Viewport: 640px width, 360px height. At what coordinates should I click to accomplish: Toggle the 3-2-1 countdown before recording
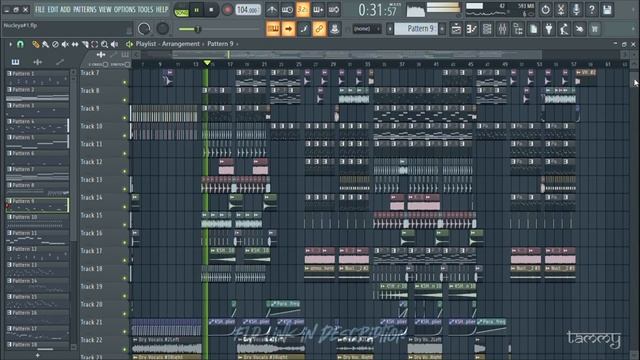click(x=302, y=9)
